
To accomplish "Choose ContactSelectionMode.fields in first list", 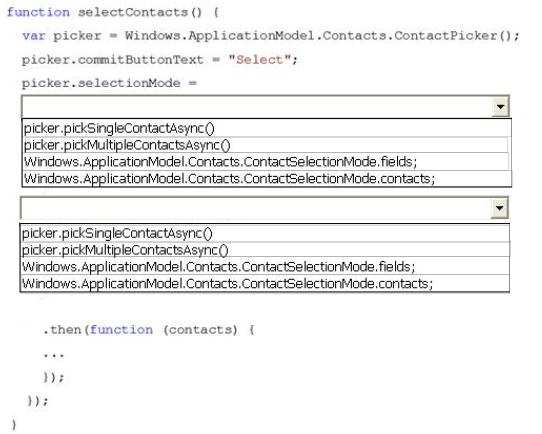I will click(266, 162).
